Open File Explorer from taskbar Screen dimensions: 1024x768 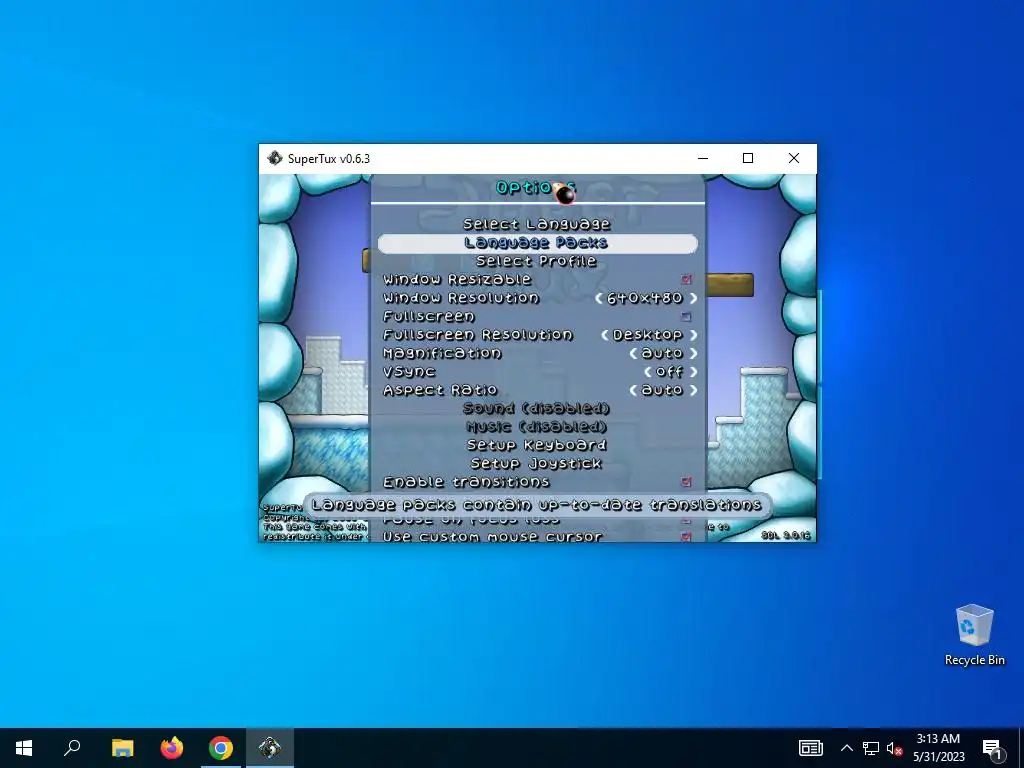pos(122,748)
